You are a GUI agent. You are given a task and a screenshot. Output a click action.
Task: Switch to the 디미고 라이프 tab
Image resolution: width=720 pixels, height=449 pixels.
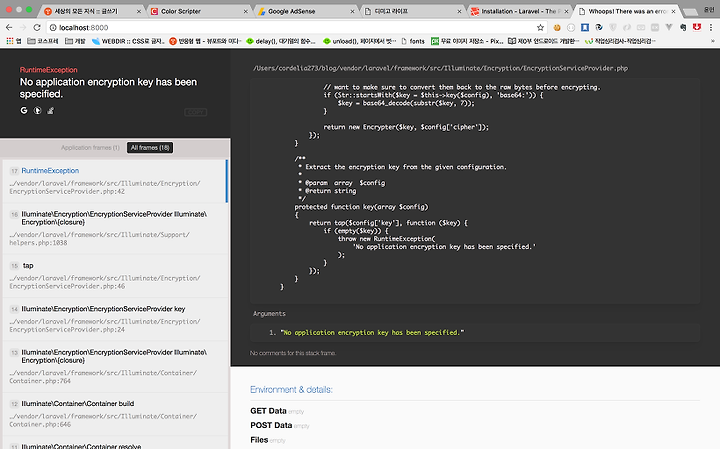pyautogui.click(x=414, y=11)
